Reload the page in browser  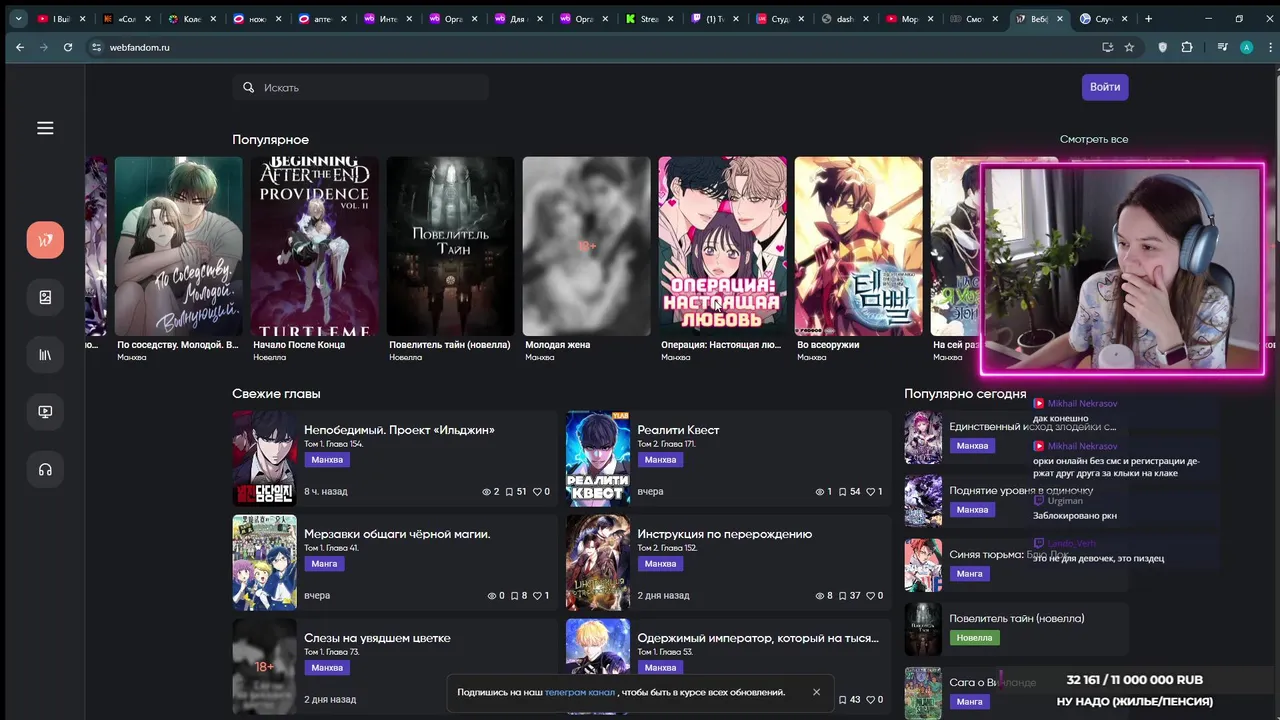(x=68, y=47)
